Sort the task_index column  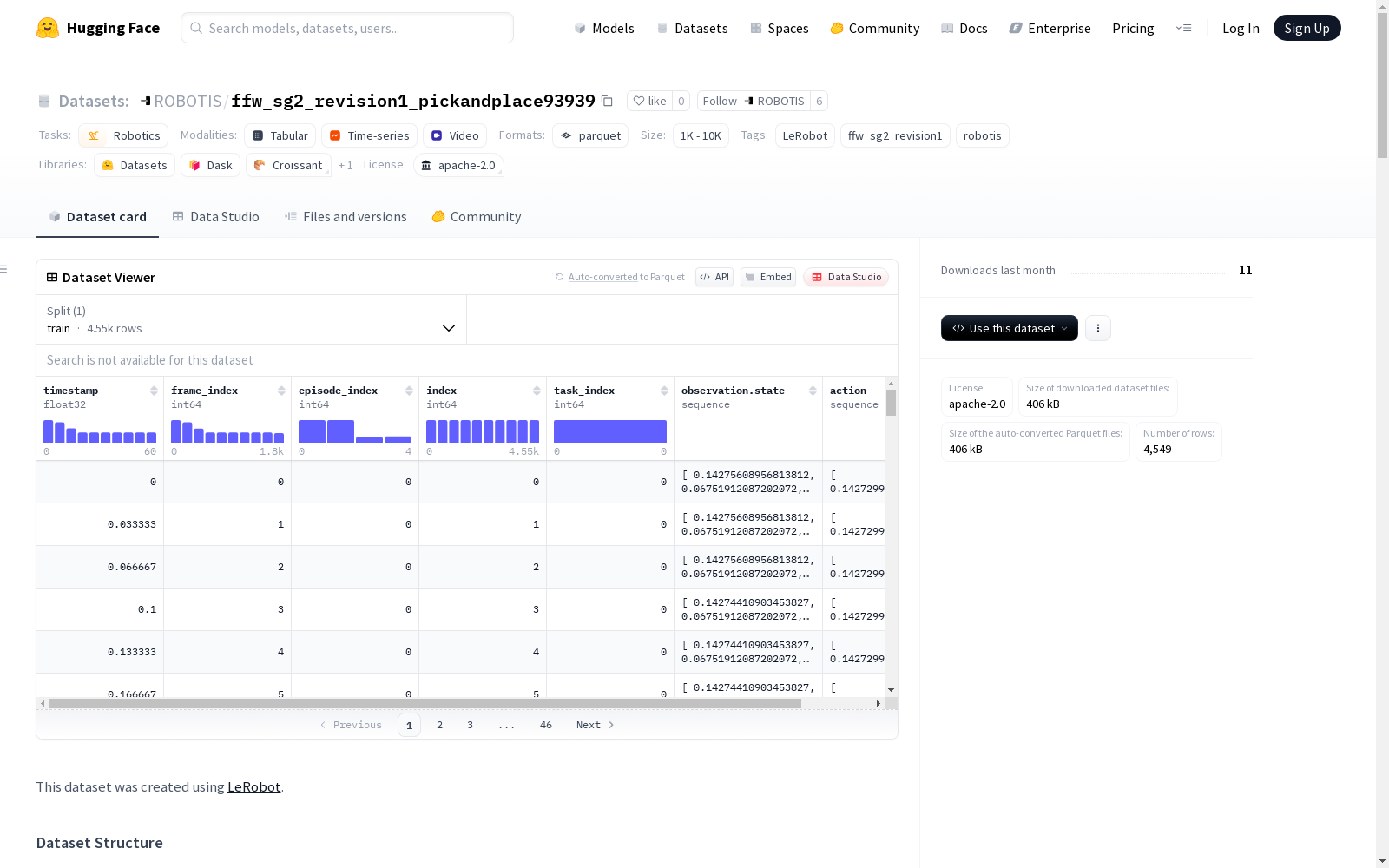click(664, 391)
